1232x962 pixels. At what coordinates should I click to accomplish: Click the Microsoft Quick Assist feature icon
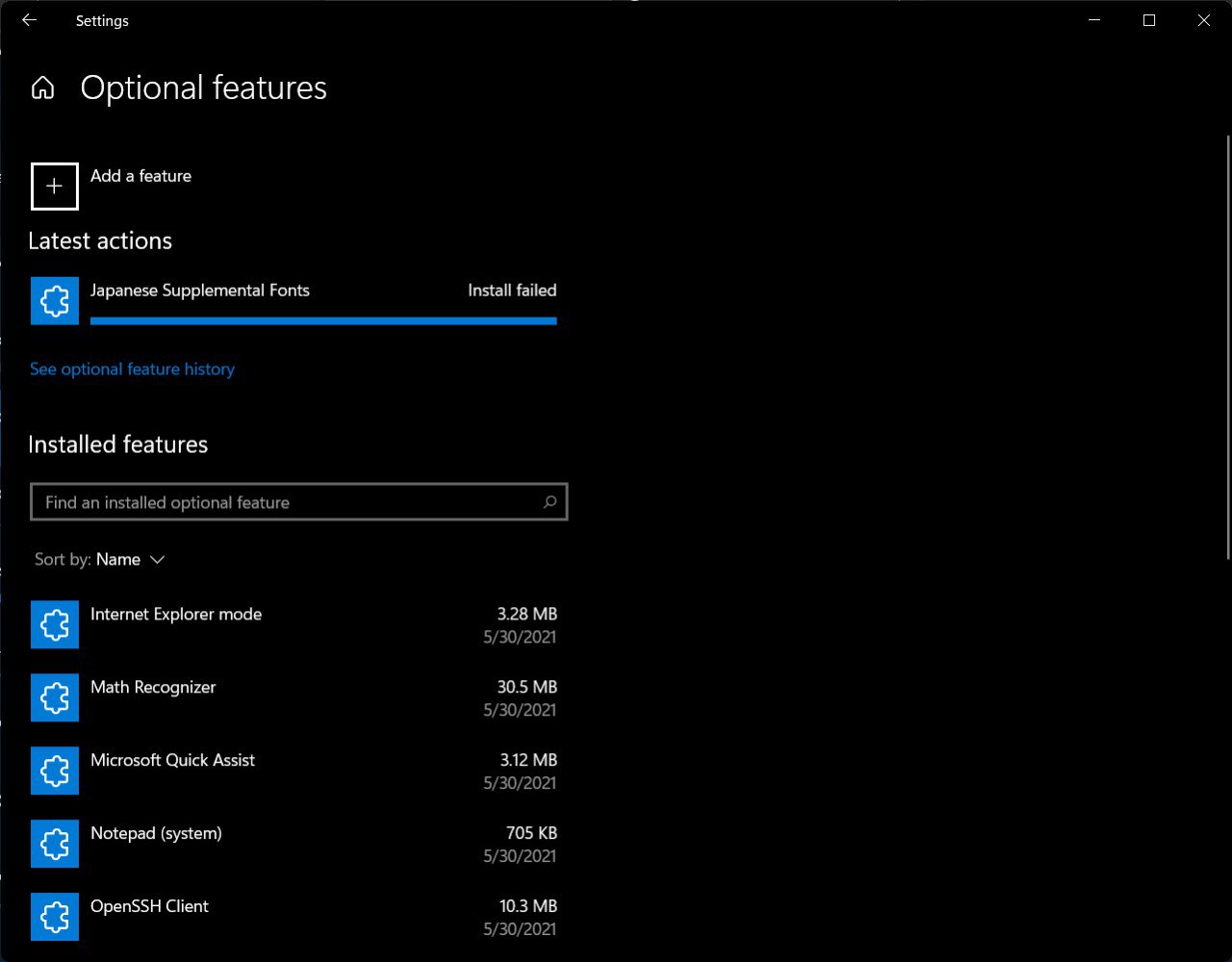pos(55,771)
